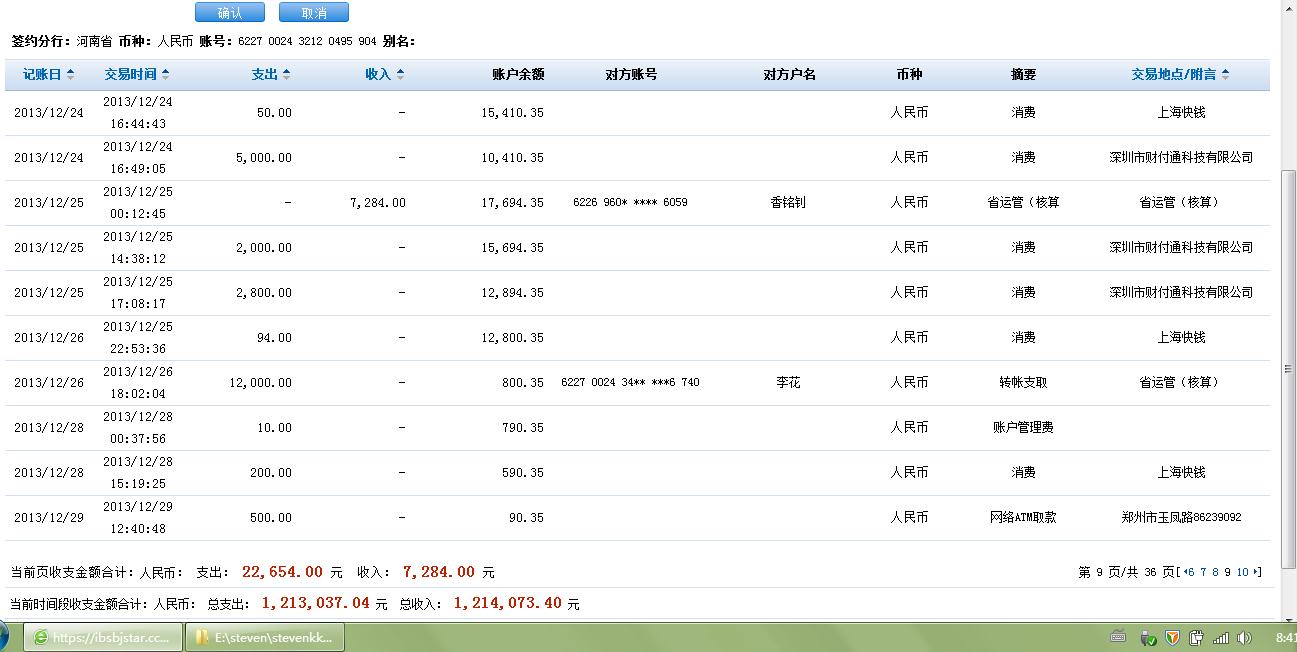
Task: Open the 360 security shield tray icon
Action: (1173, 637)
